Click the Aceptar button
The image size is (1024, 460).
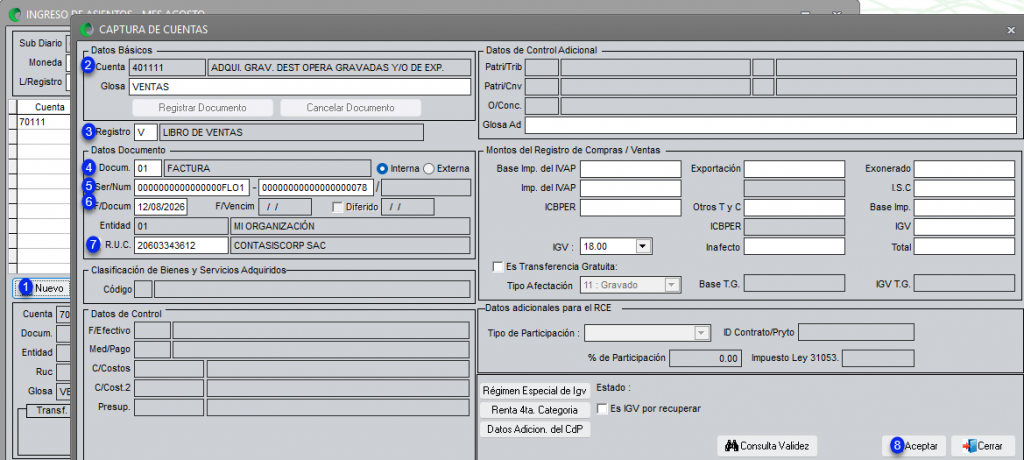(x=914, y=446)
